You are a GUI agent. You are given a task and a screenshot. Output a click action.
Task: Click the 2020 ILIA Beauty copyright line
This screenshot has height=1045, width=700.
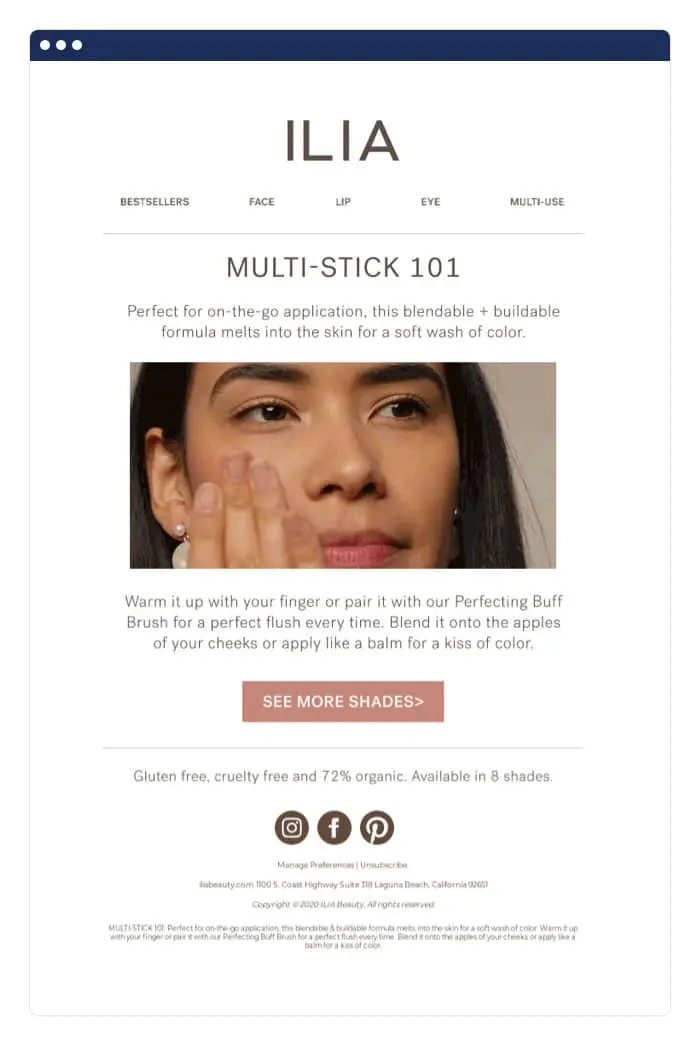tap(343, 904)
